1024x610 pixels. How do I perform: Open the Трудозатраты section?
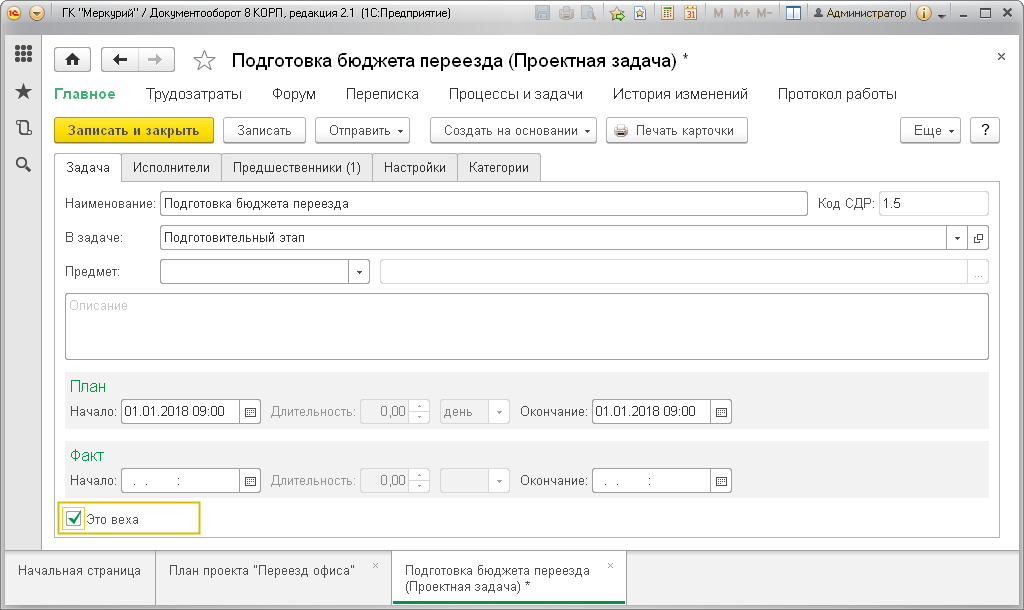pyautogui.click(x=193, y=94)
